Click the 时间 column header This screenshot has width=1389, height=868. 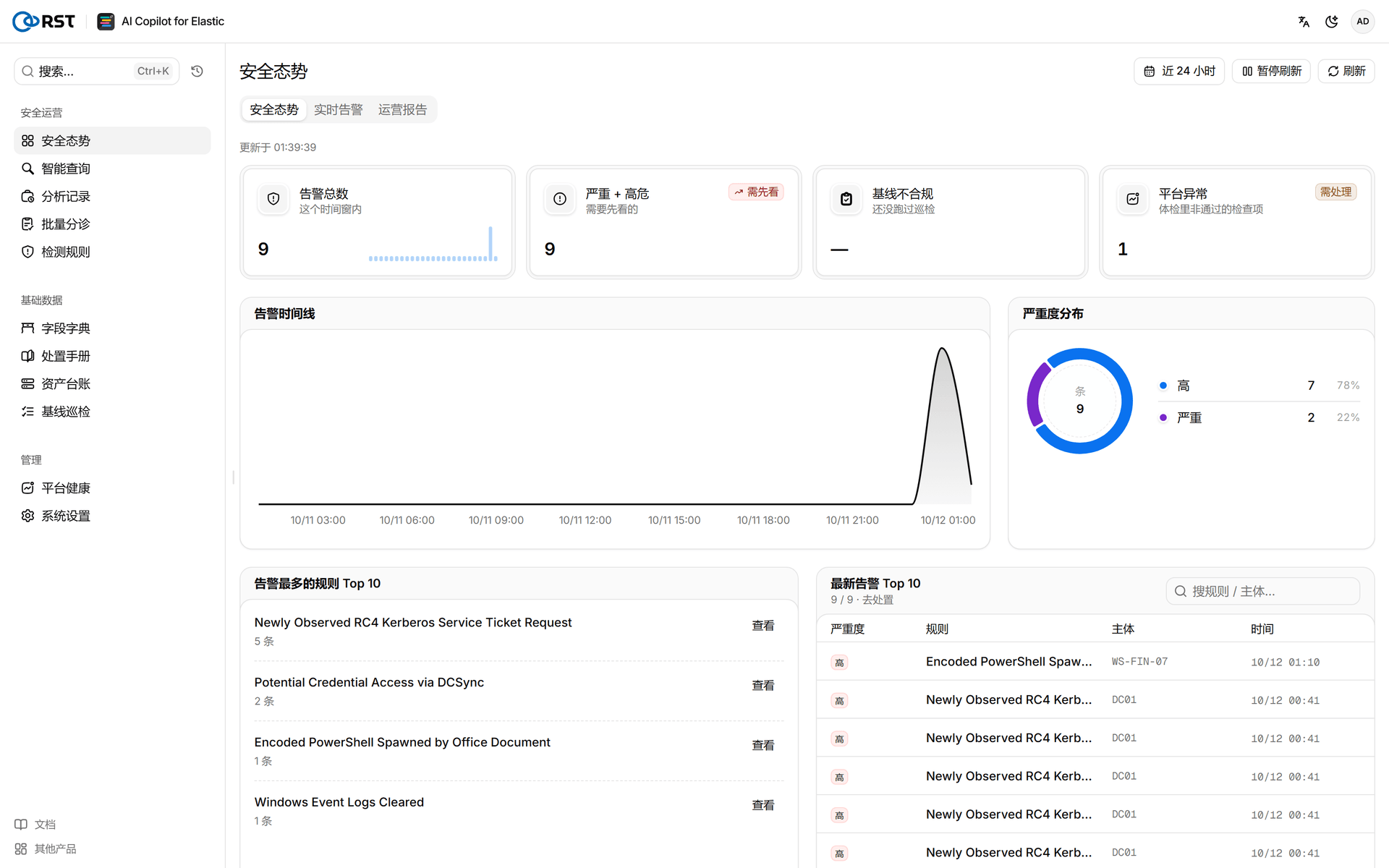(x=1262, y=629)
